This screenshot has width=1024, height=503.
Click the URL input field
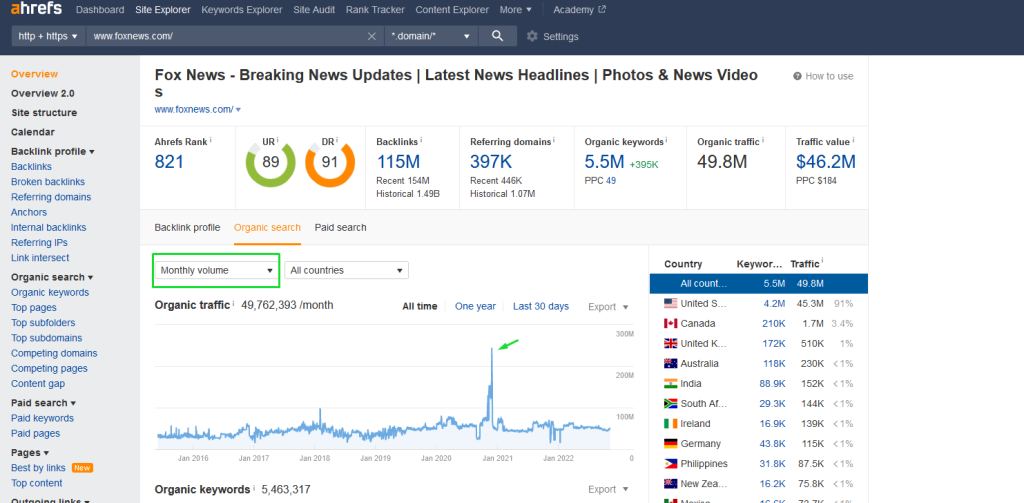click(225, 37)
